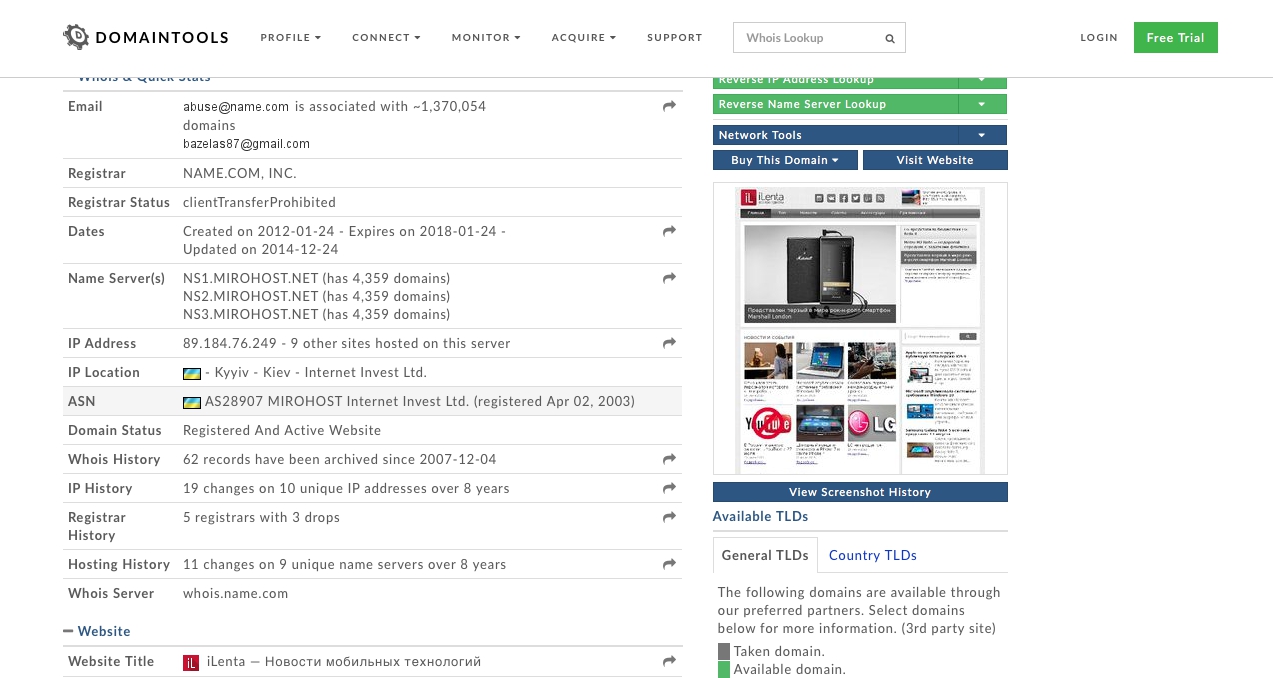This screenshot has height=678, width=1273.
Task: Click the arrow icon in IP Address row
Action: click(669, 343)
